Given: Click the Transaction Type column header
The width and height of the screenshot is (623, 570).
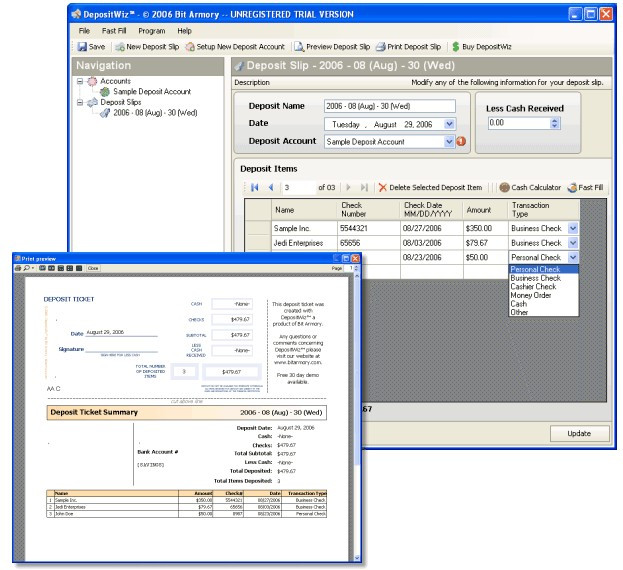Looking at the screenshot, I should point(544,210).
